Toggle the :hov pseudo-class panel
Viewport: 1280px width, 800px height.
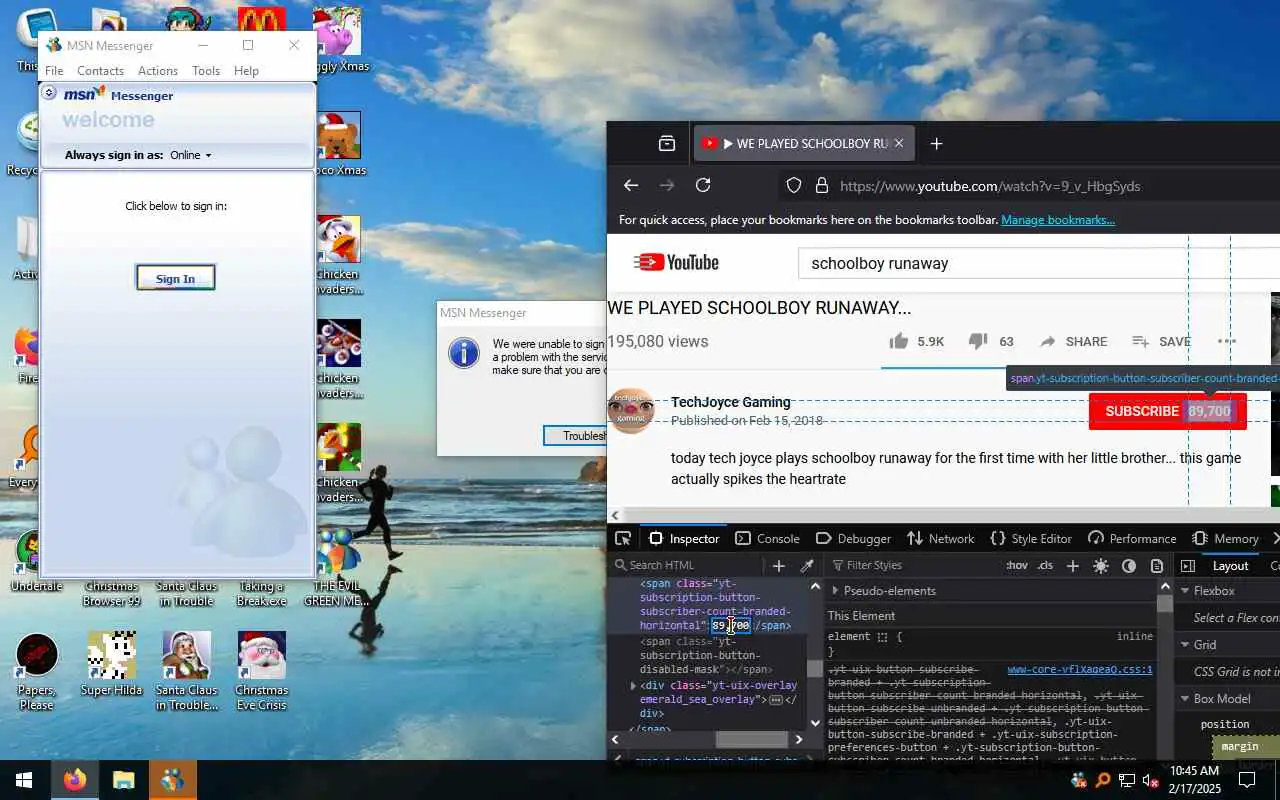(x=1017, y=565)
